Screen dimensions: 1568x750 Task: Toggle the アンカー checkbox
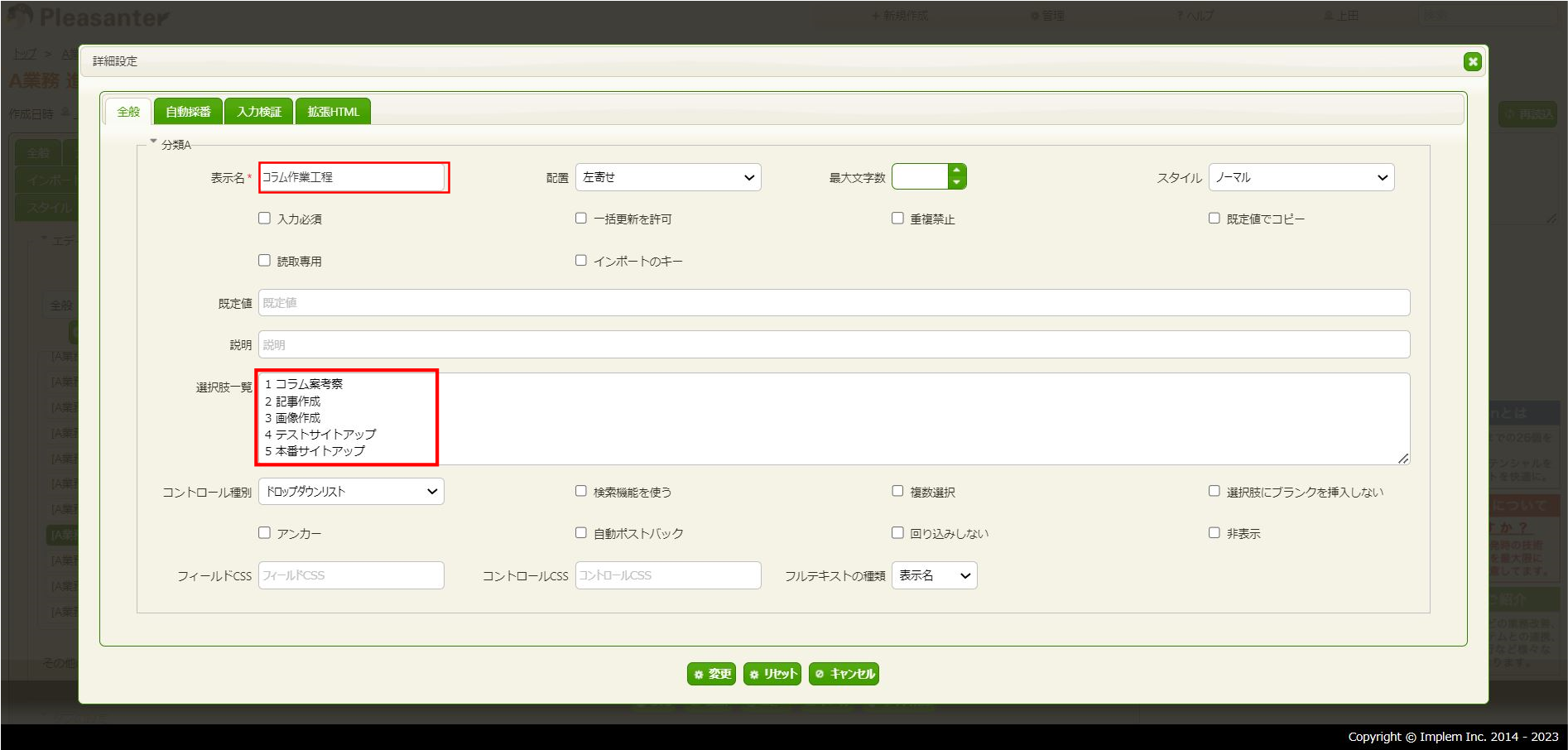point(264,533)
